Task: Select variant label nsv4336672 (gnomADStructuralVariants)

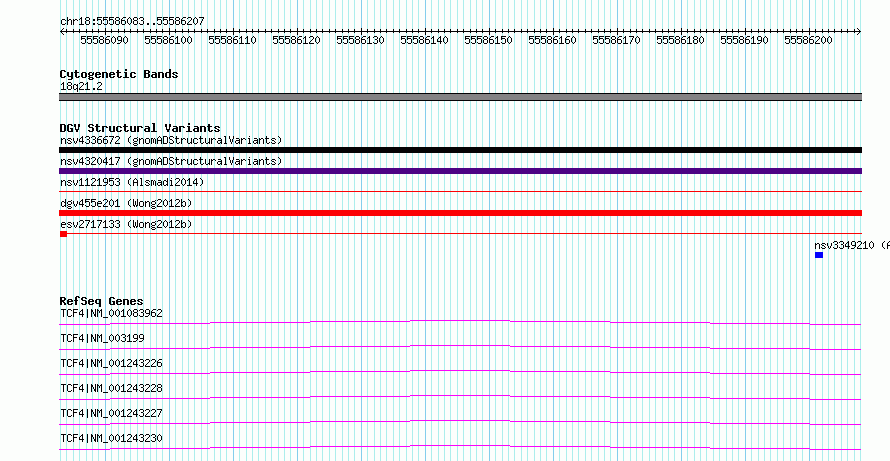Action: coord(171,140)
